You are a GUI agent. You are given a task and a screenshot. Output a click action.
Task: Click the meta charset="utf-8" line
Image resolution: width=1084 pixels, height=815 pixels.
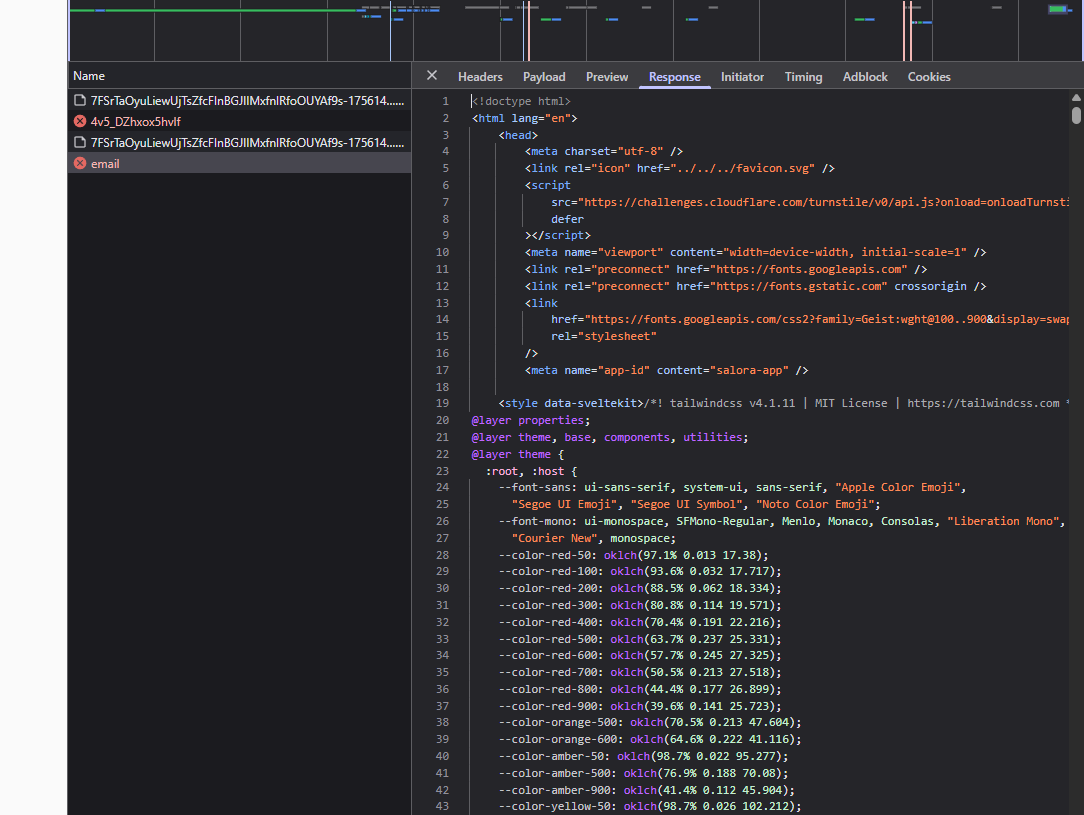point(604,151)
